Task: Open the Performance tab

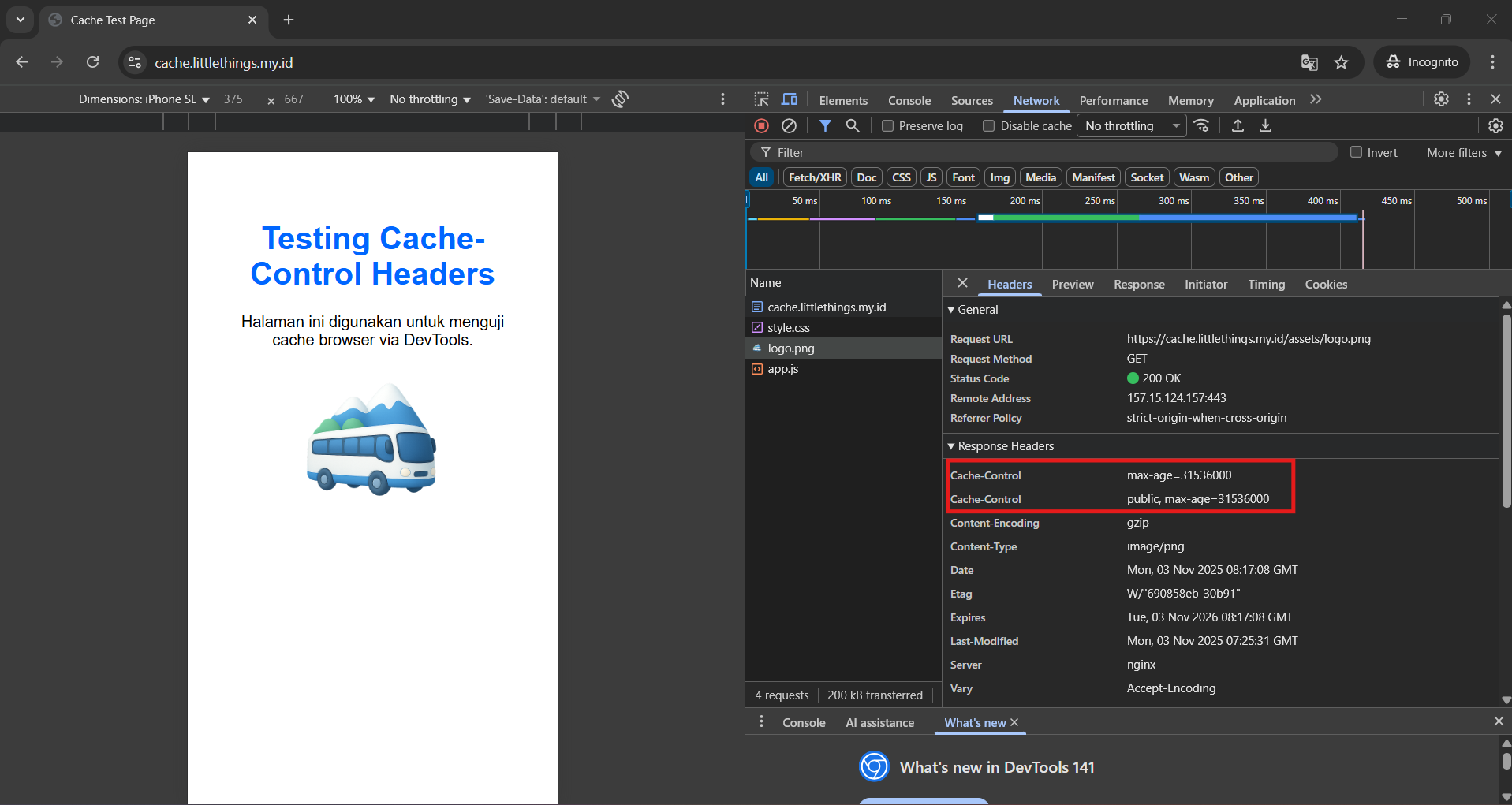Action: [x=1113, y=100]
